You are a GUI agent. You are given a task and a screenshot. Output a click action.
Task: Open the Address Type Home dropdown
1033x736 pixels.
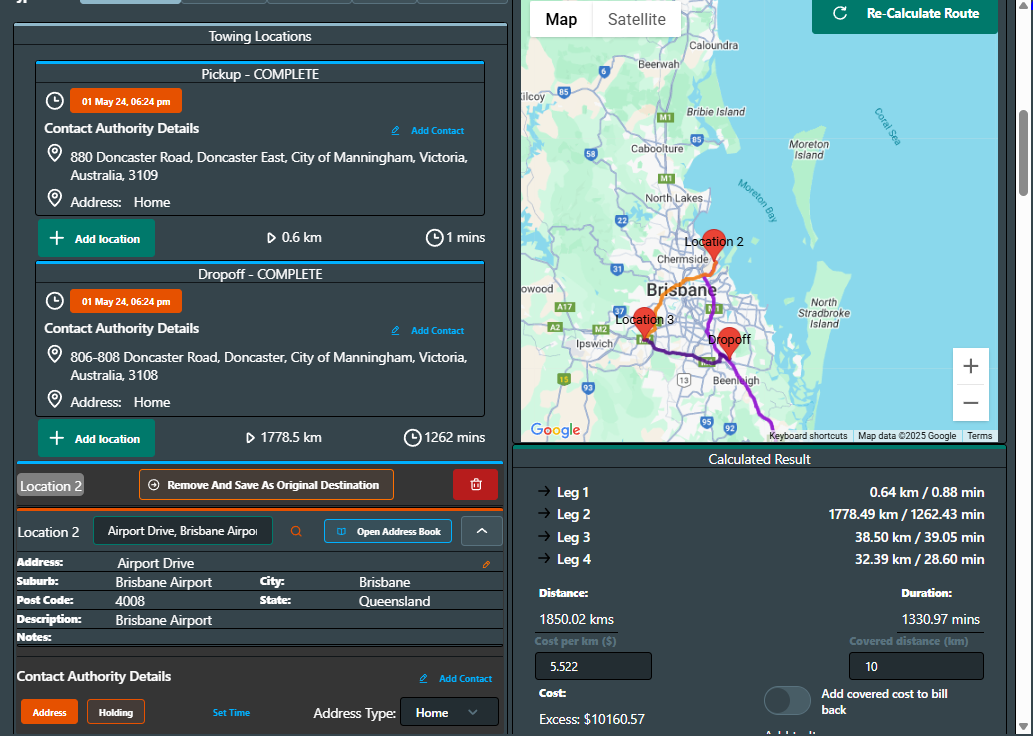449,712
